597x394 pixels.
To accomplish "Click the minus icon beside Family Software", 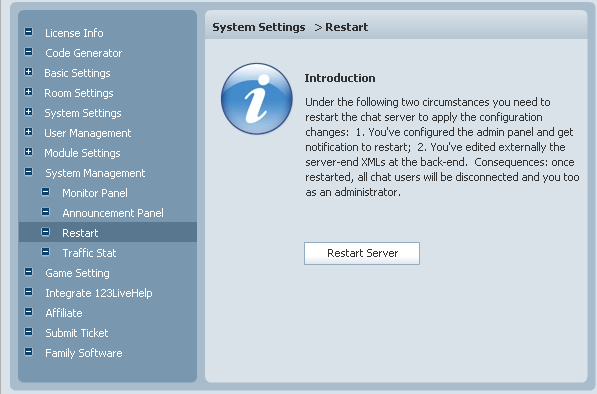I will pos(29,352).
